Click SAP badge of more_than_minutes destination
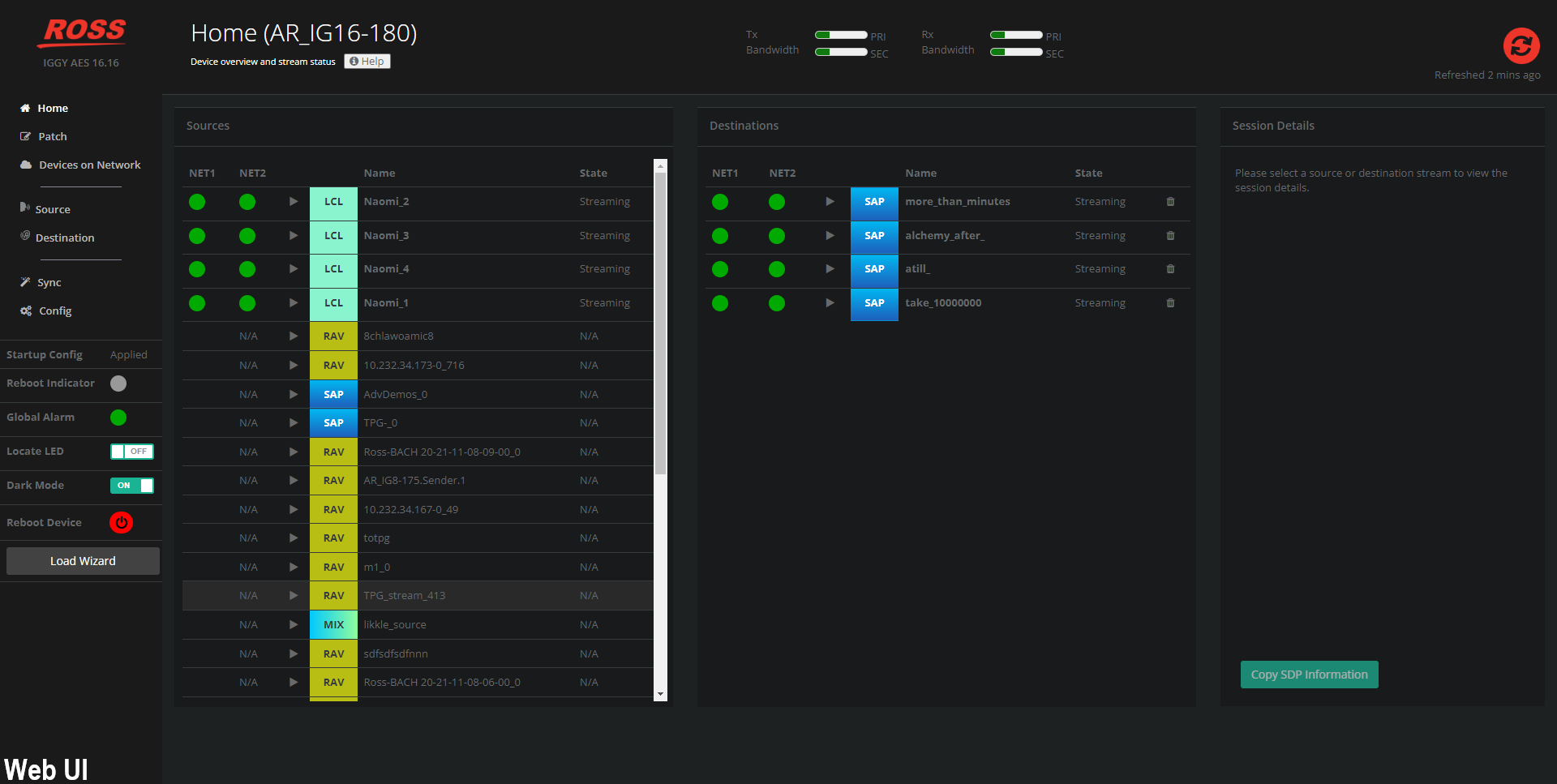This screenshot has height=784, width=1557. click(874, 203)
